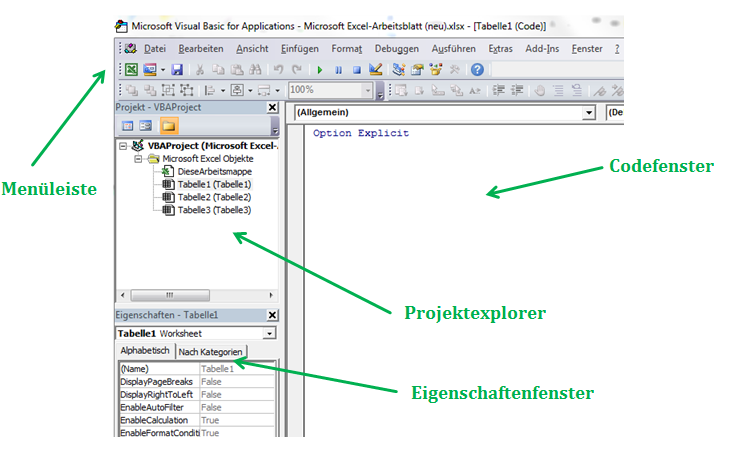This screenshot has width=738, height=453.
Task: Save the workbook with floppy disk icon
Action: coord(176,70)
